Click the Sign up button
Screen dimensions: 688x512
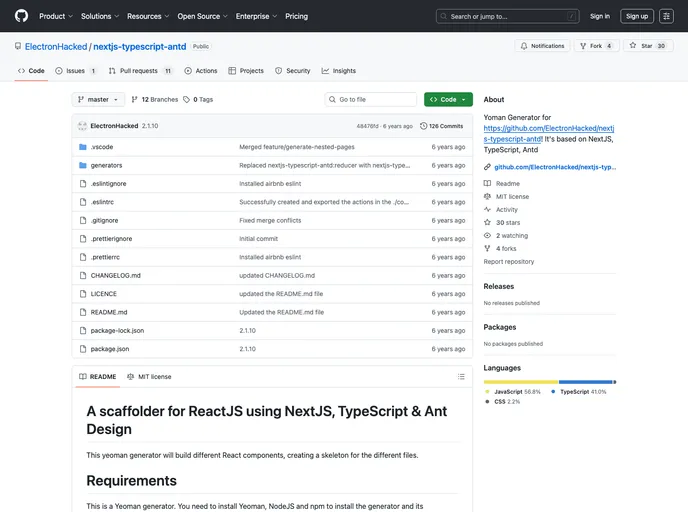click(637, 16)
